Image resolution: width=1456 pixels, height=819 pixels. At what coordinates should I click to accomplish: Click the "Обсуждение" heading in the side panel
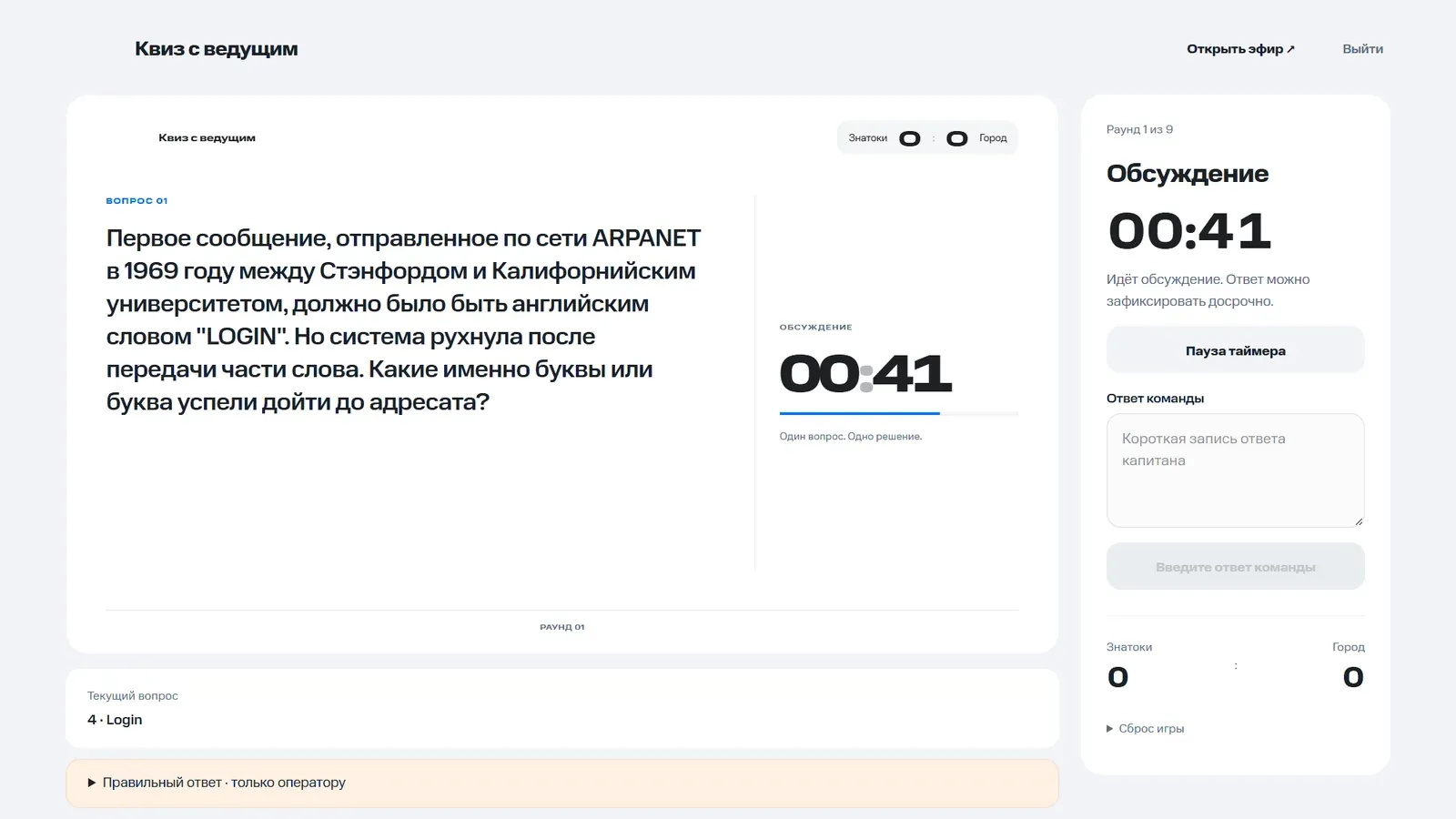pos(1188,174)
